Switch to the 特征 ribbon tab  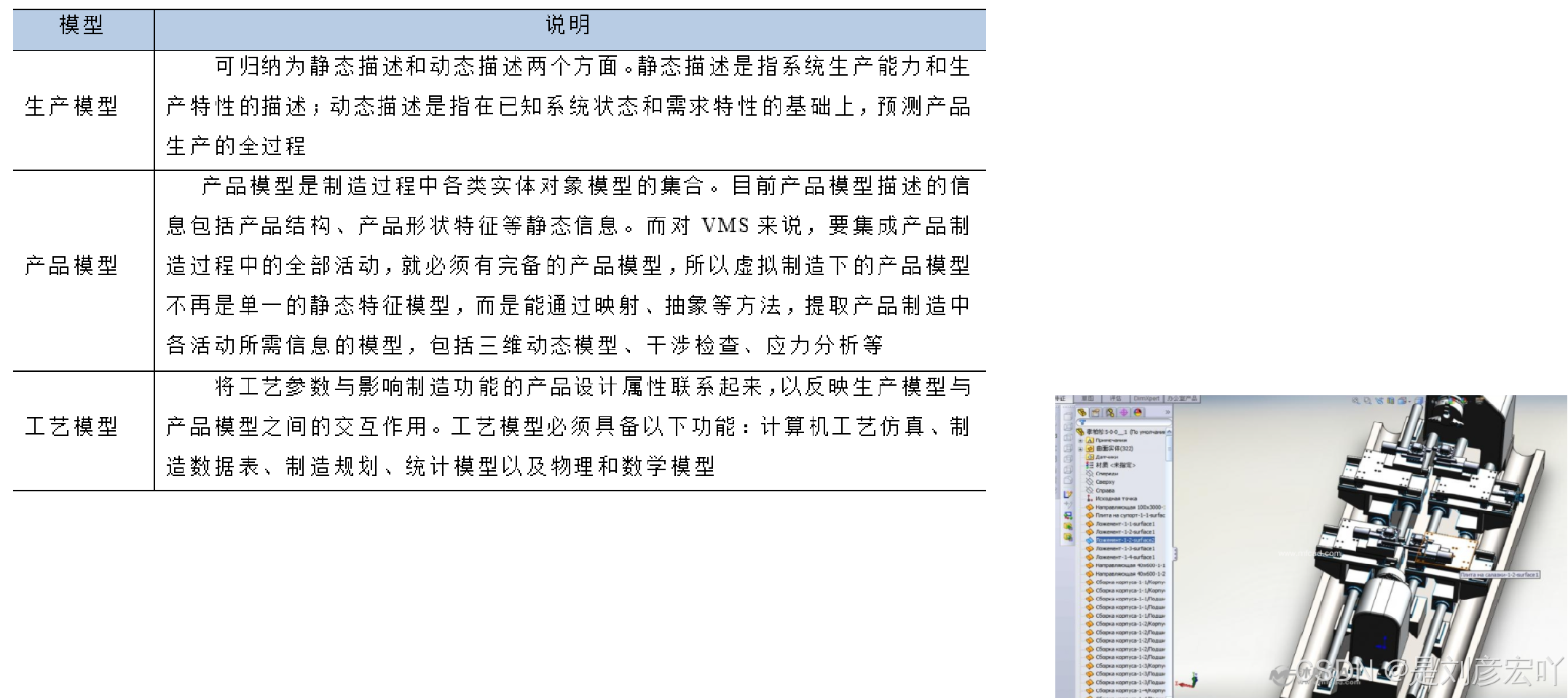point(1063,399)
